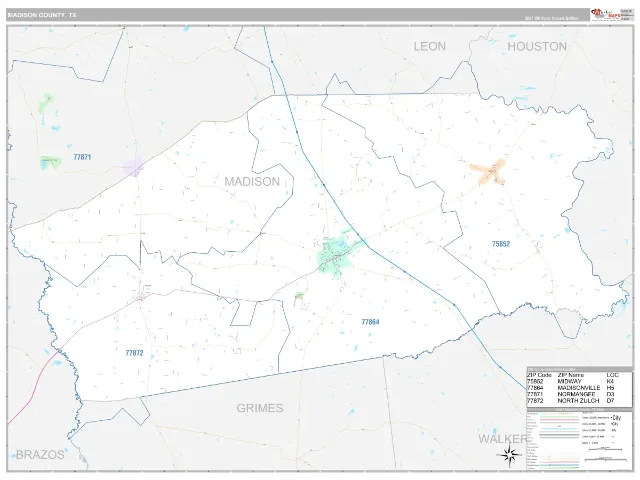Click the purple Normangee city area
This screenshot has height=480, width=640.
point(133,166)
